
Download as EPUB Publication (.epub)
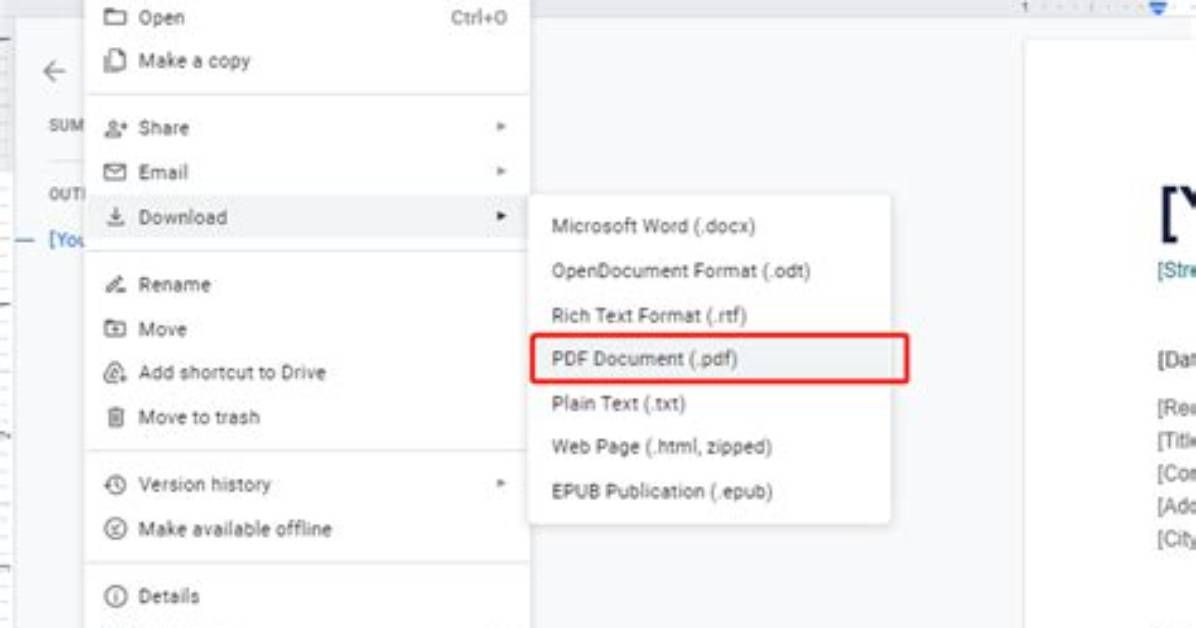pos(709,491)
